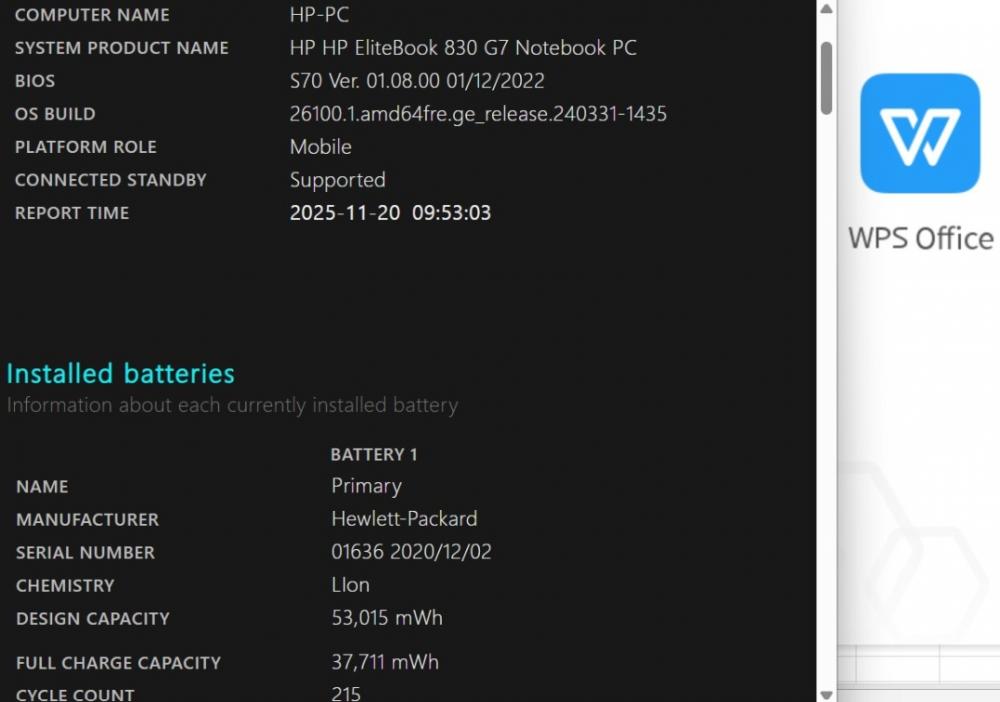The width and height of the screenshot is (1000, 702).
Task: Click the 'COMPUTER NAME' label
Action: (x=92, y=15)
